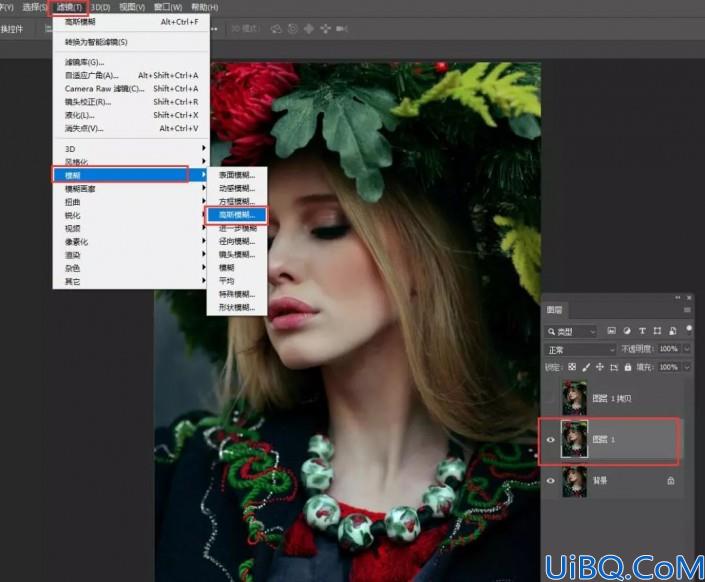Viewport: 705px width, 582px height.
Task: Hide 背景 layer eye icon
Action: (x=551, y=481)
